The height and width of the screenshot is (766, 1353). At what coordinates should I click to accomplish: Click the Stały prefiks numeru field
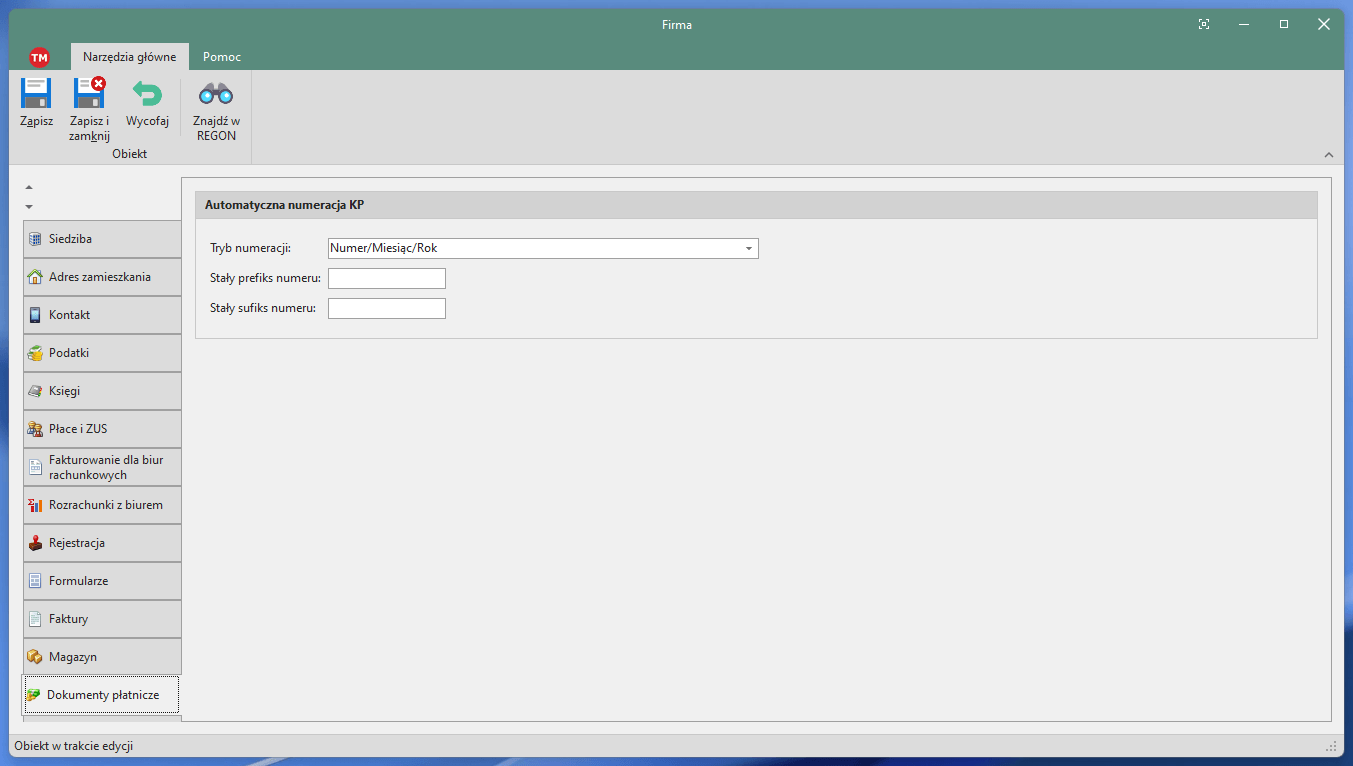(x=386, y=279)
